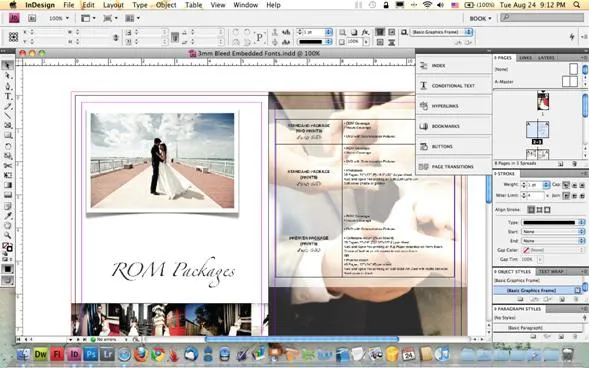Align stroke to inside
The image size is (589, 368).
pyautogui.click(x=539, y=210)
